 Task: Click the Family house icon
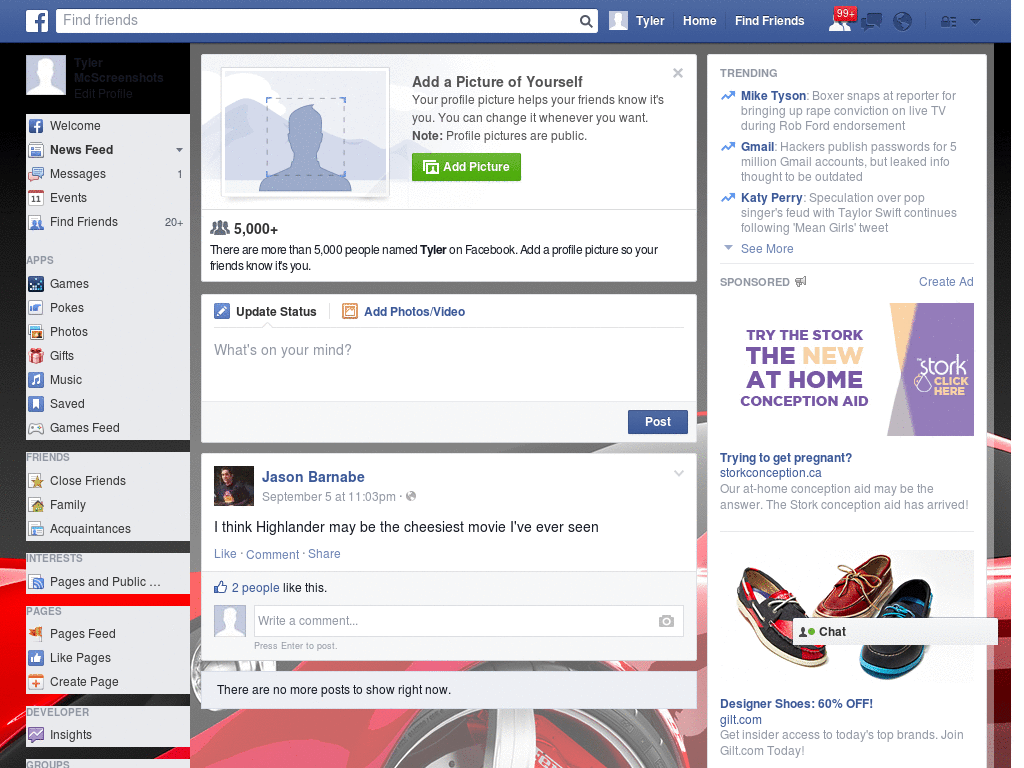36,505
